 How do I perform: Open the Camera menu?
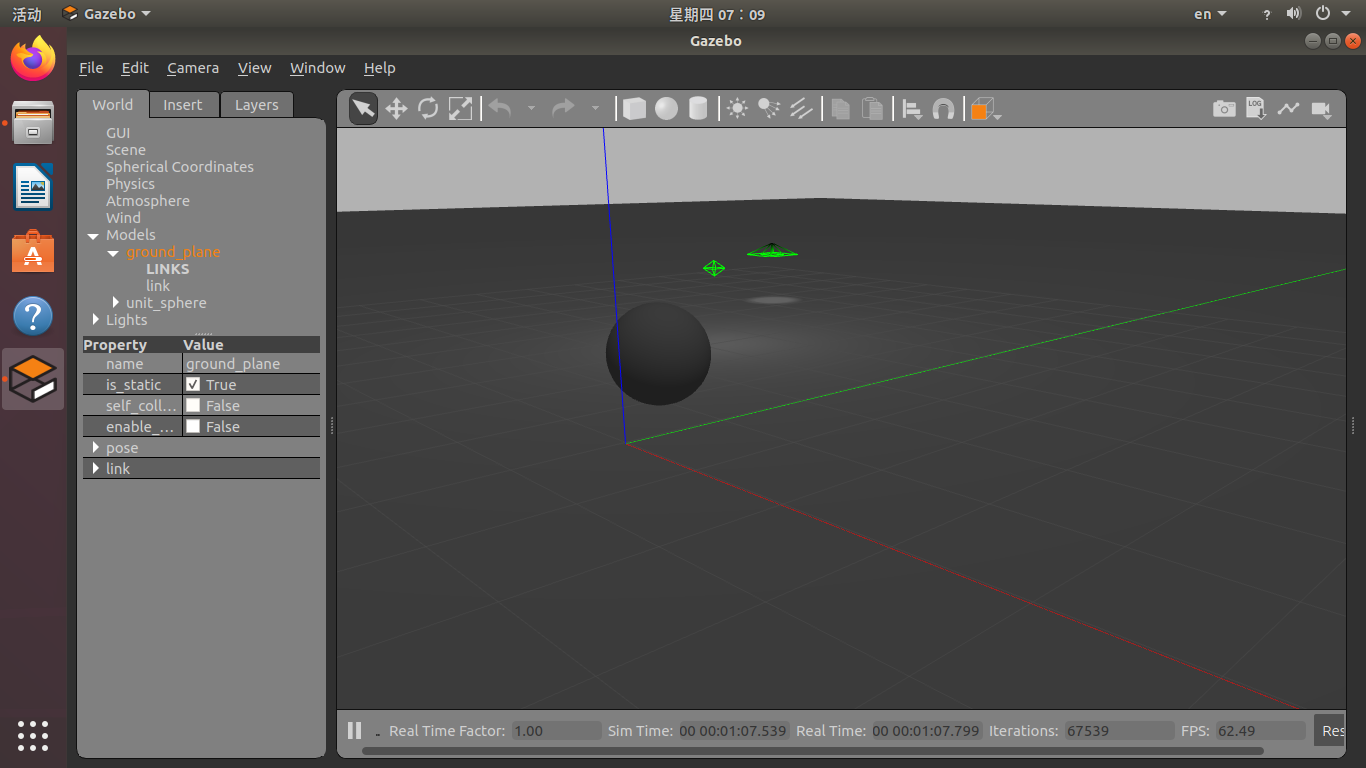click(x=193, y=68)
